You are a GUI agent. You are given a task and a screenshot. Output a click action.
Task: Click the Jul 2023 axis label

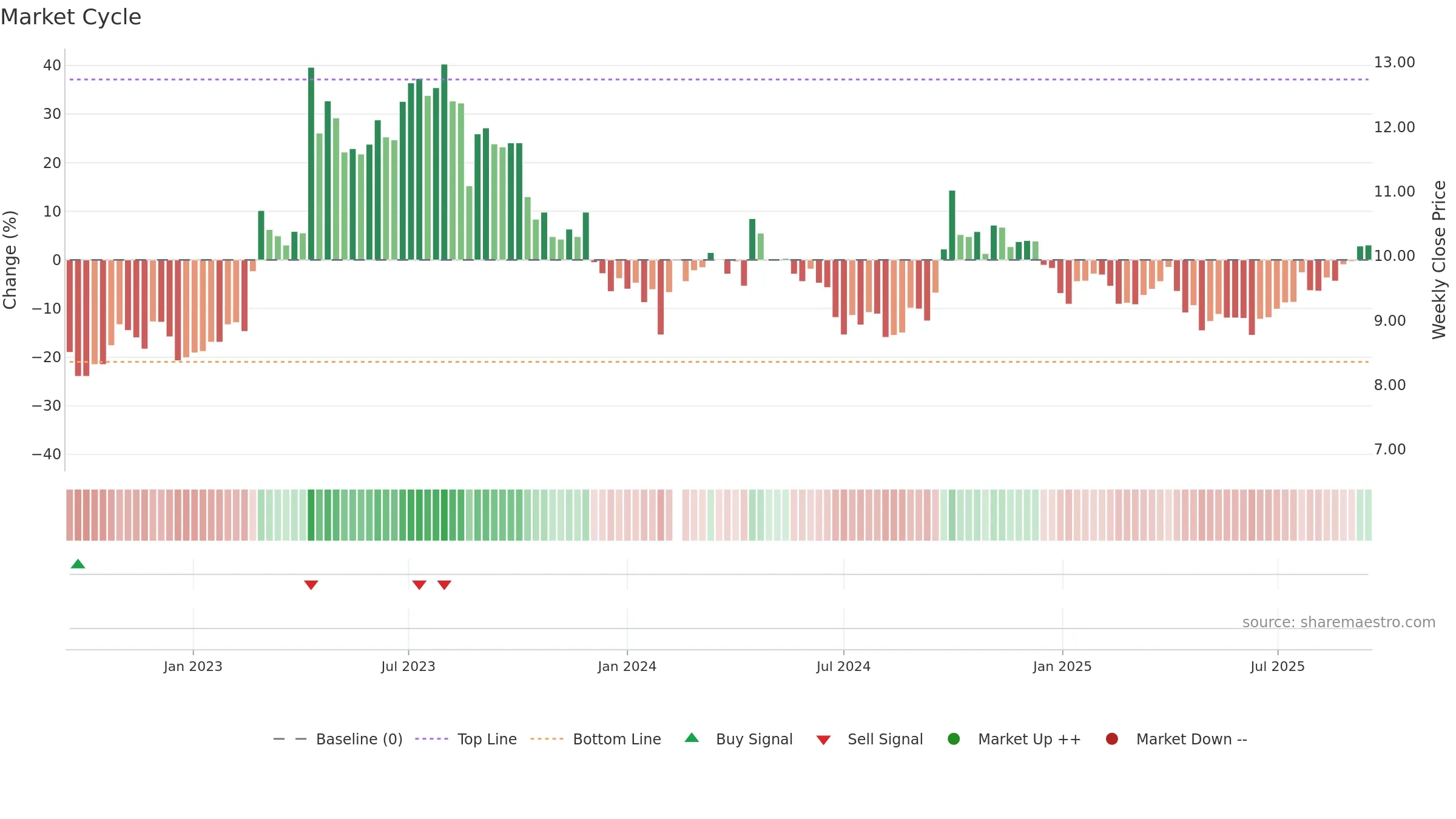pos(408,666)
